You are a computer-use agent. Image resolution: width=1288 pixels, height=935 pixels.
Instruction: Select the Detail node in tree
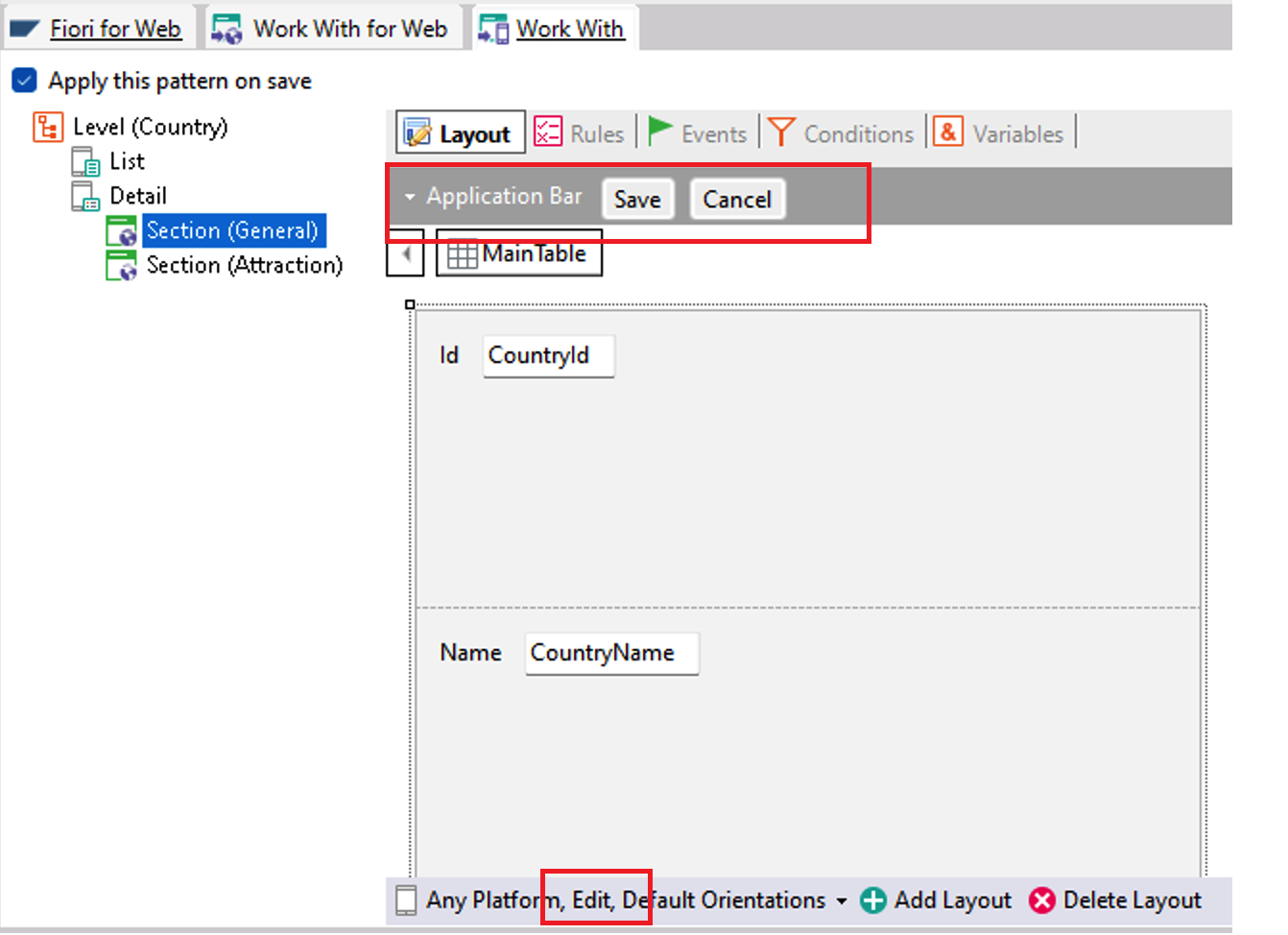138,196
